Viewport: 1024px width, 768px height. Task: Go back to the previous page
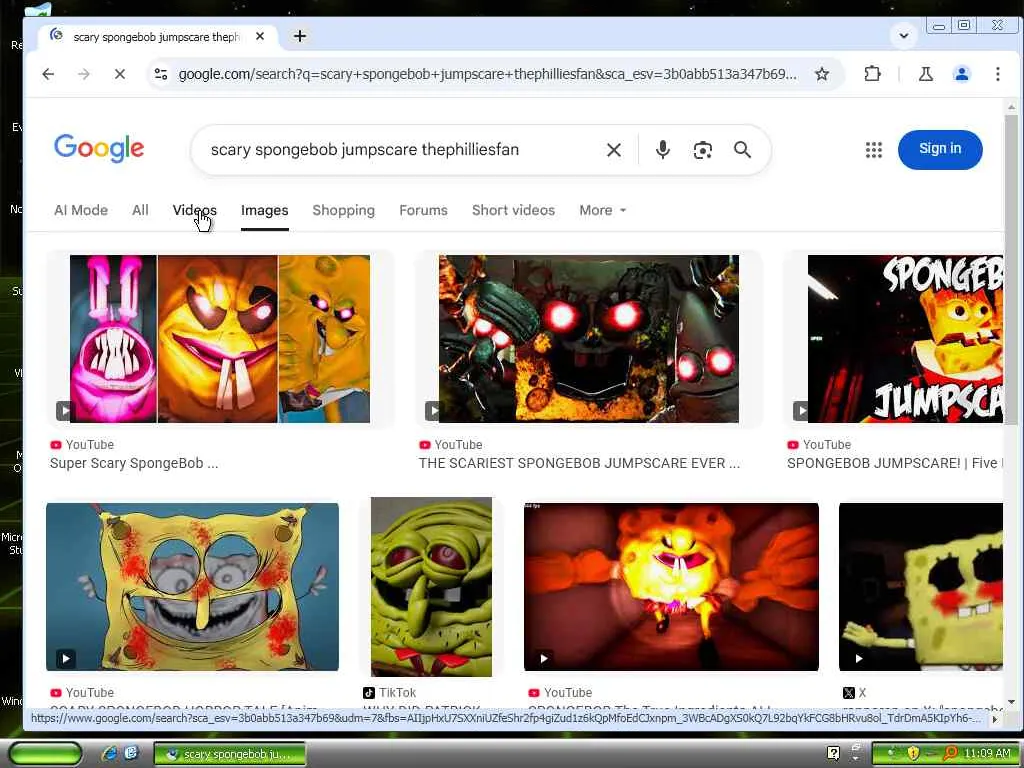click(48, 74)
